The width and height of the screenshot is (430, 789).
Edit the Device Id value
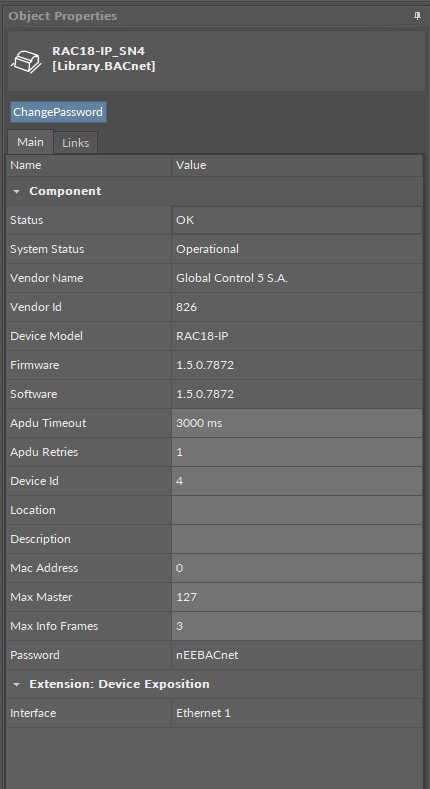pos(297,481)
